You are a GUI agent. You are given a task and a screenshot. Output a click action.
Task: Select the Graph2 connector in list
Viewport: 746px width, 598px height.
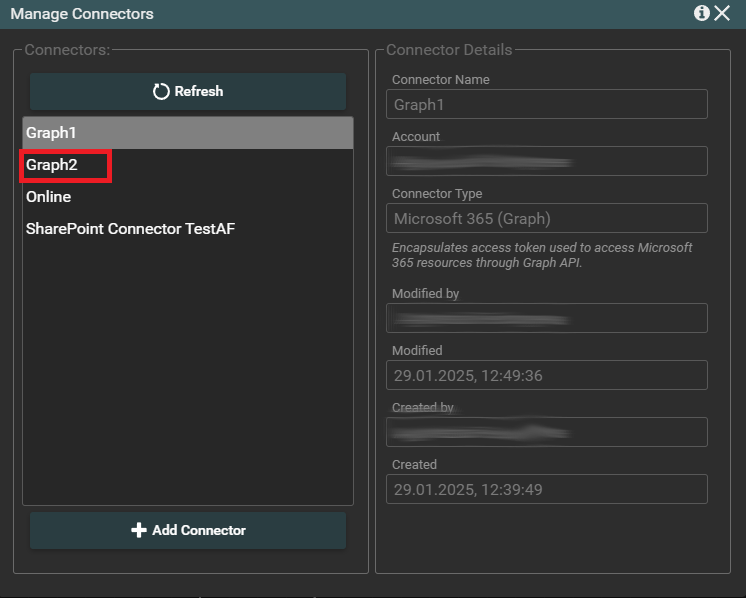coord(52,165)
